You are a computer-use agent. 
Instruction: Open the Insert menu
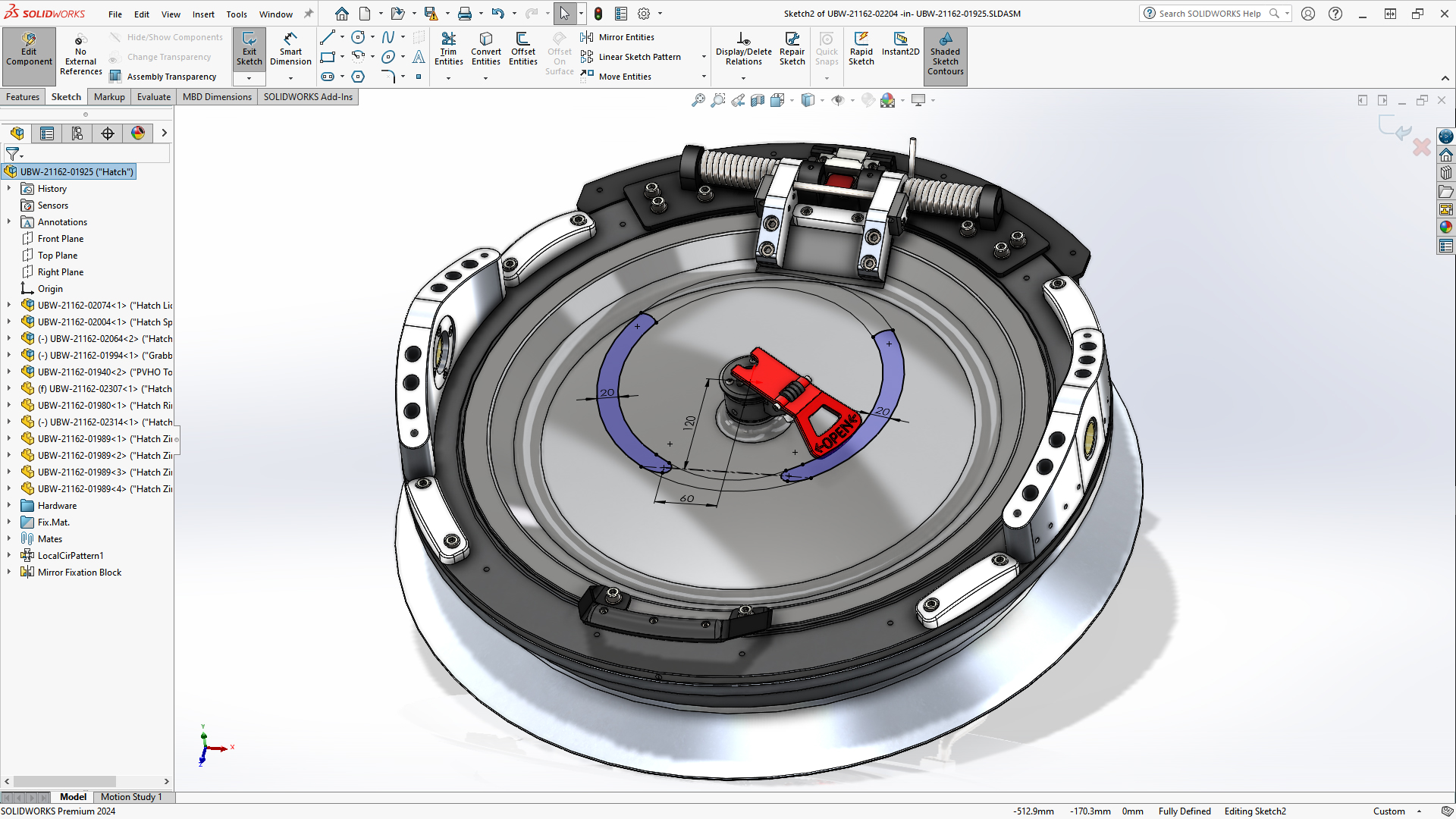203,14
